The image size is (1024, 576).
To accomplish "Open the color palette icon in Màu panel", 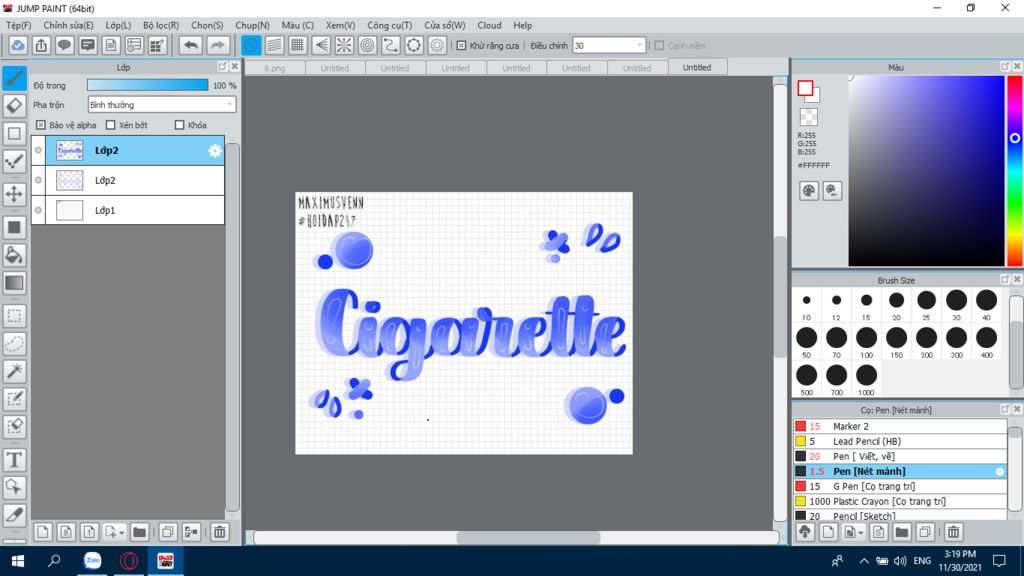I will coord(808,191).
